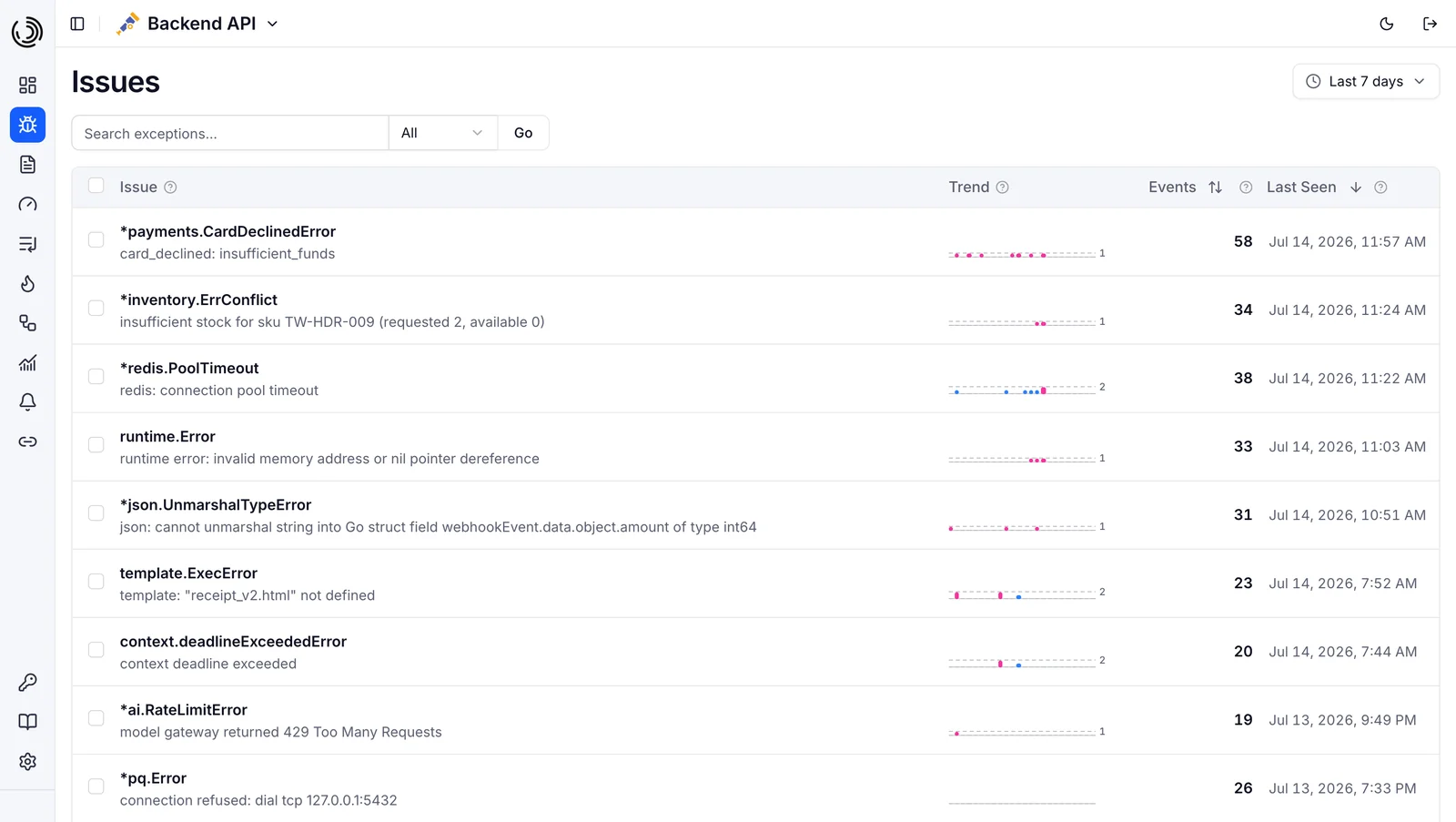1456x822 pixels.
Task: Check the *pq.Error row checkbox
Action: point(96,786)
